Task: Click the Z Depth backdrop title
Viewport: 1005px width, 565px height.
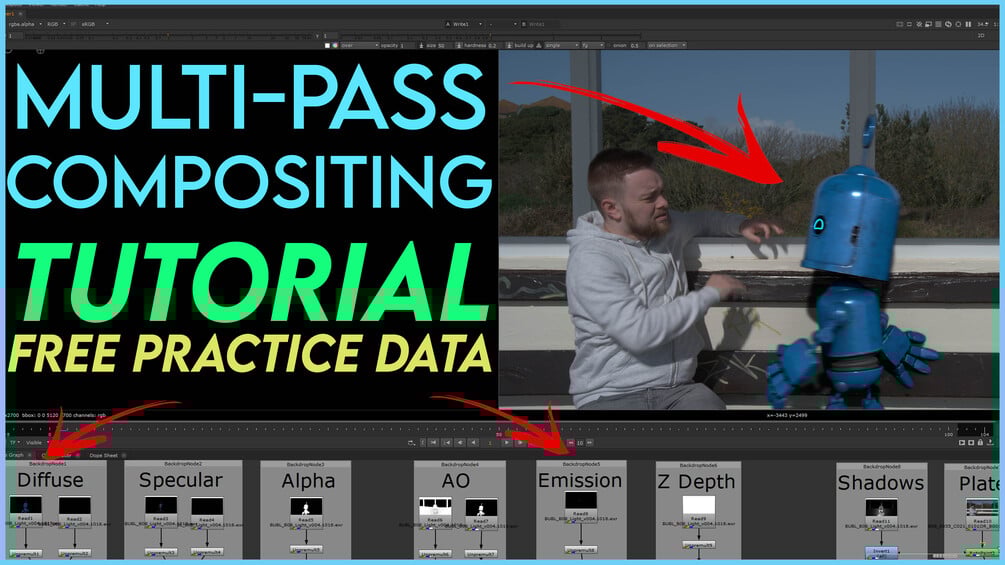Action: click(x=697, y=482)
